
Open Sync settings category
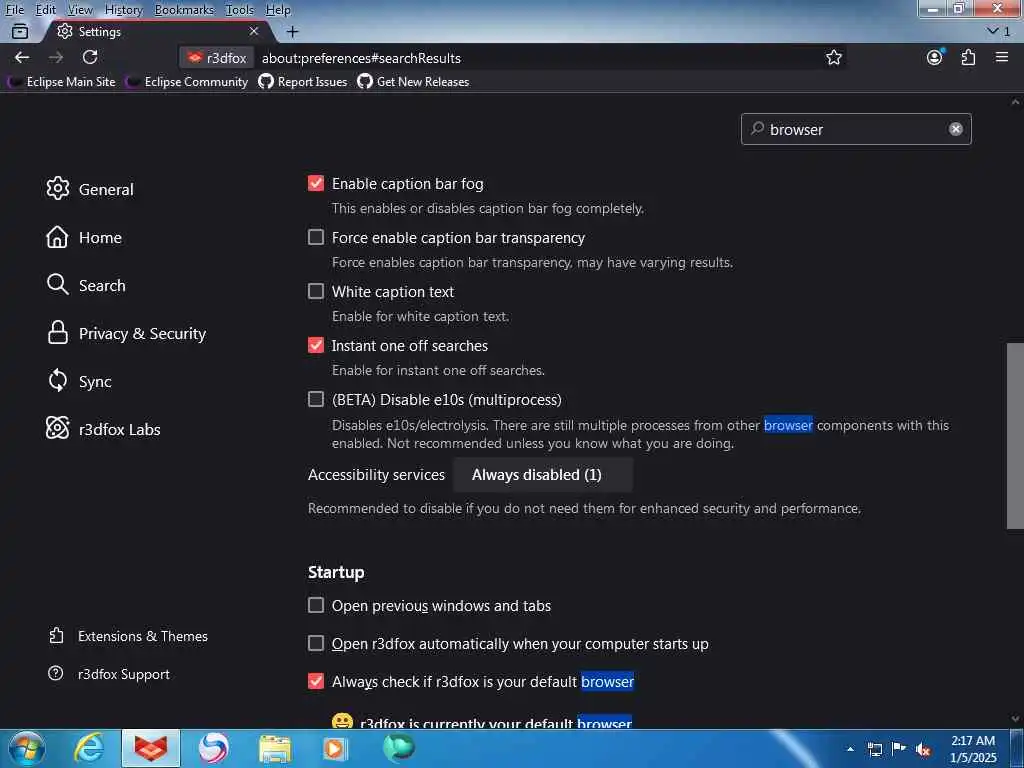click(x=79, y=381)
